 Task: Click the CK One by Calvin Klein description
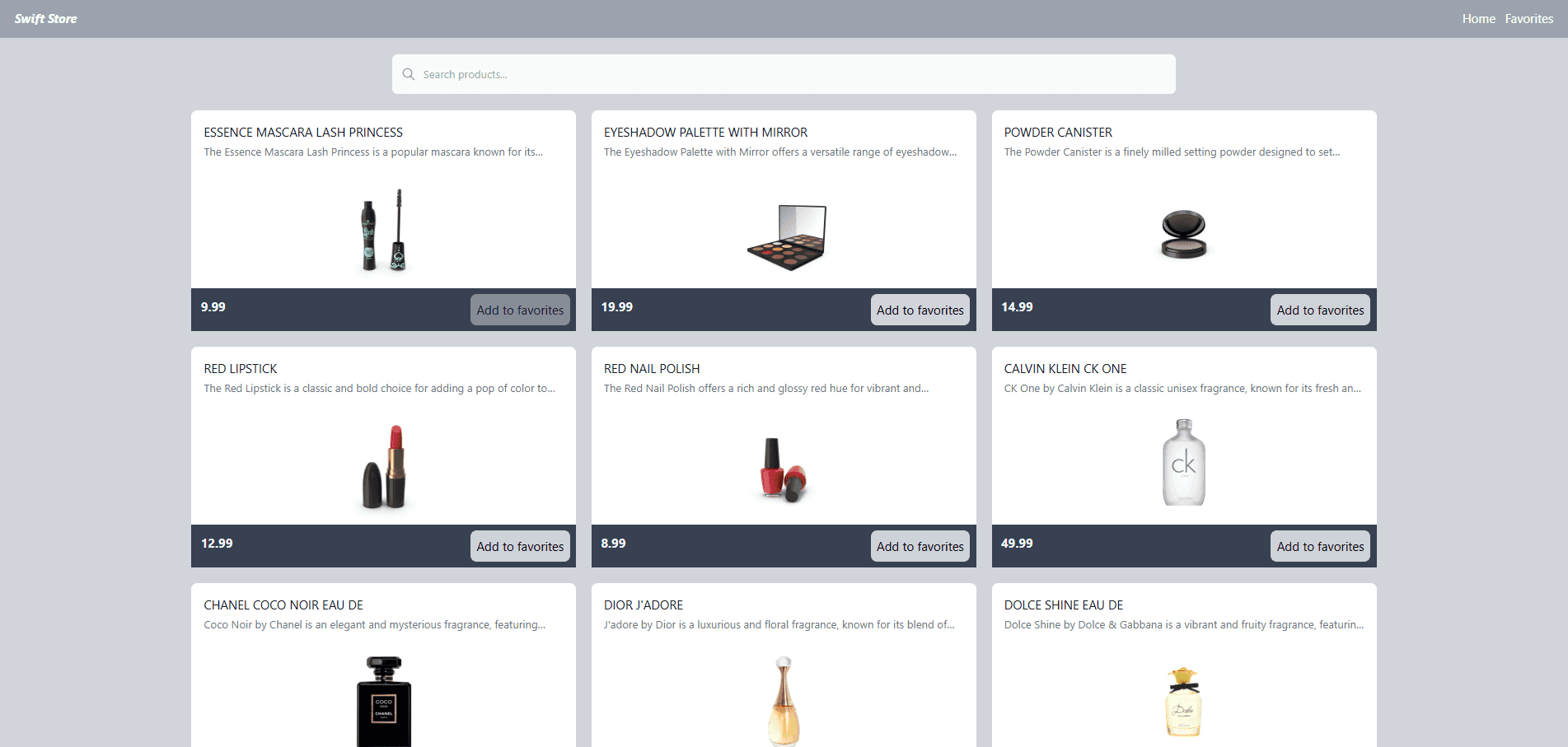1182,389
